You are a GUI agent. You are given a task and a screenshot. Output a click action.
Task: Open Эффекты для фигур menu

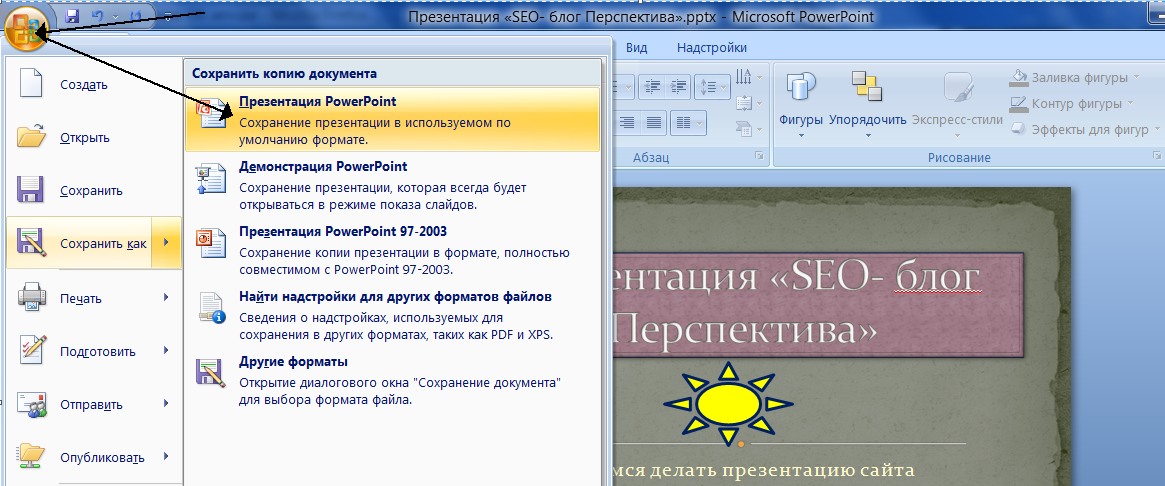pyautogui.click(x=1086, y=129)
